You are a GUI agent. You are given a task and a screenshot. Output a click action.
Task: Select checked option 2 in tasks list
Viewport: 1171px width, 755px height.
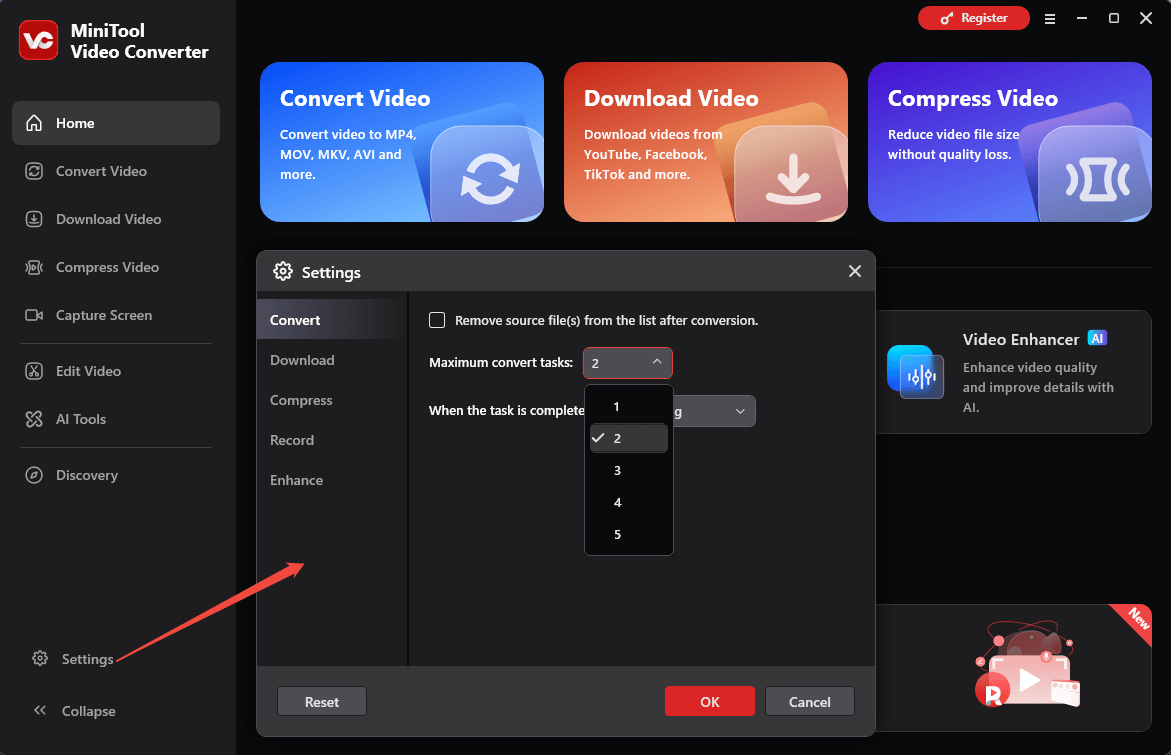click(x=629, y=438)
